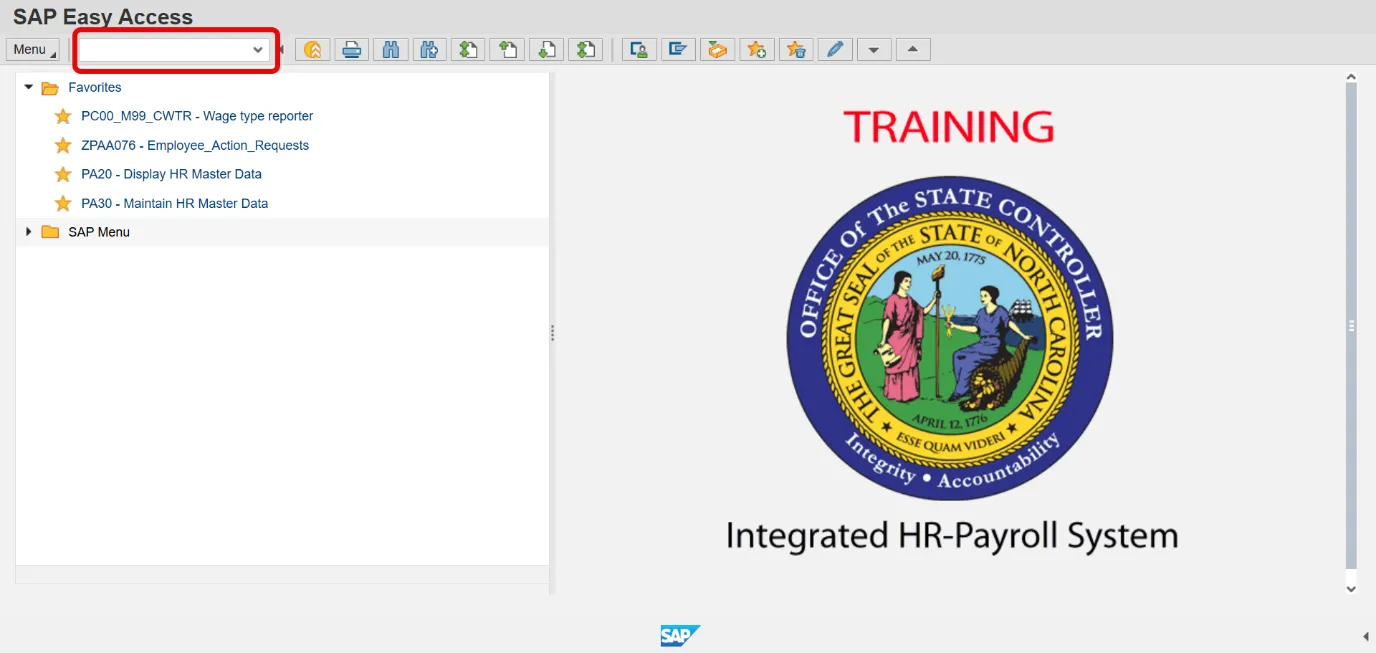Open ZPAA076 Employee_Action_Requests favorite
This screenshot has width=1376, height=653.
click(195, 145)
